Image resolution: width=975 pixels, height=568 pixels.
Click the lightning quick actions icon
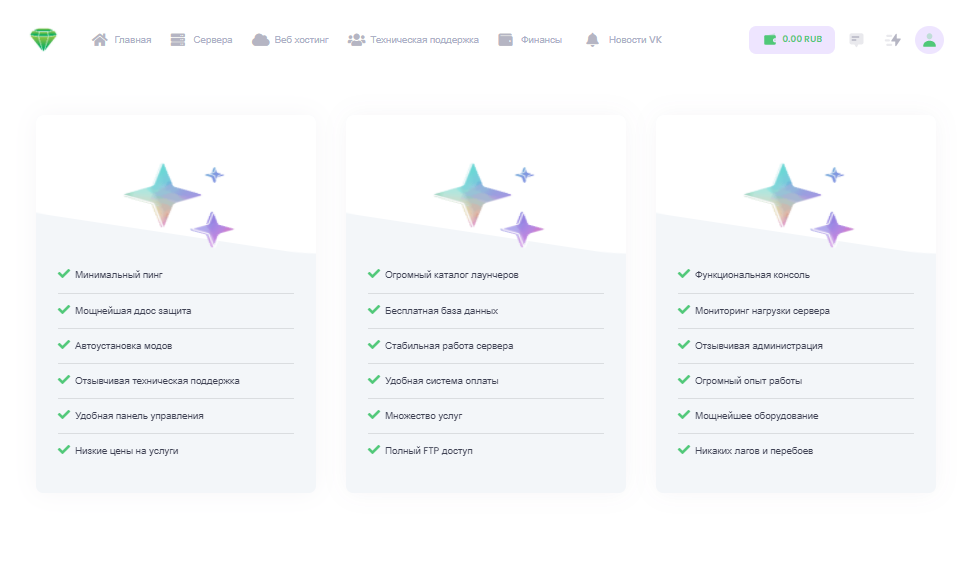893,40
